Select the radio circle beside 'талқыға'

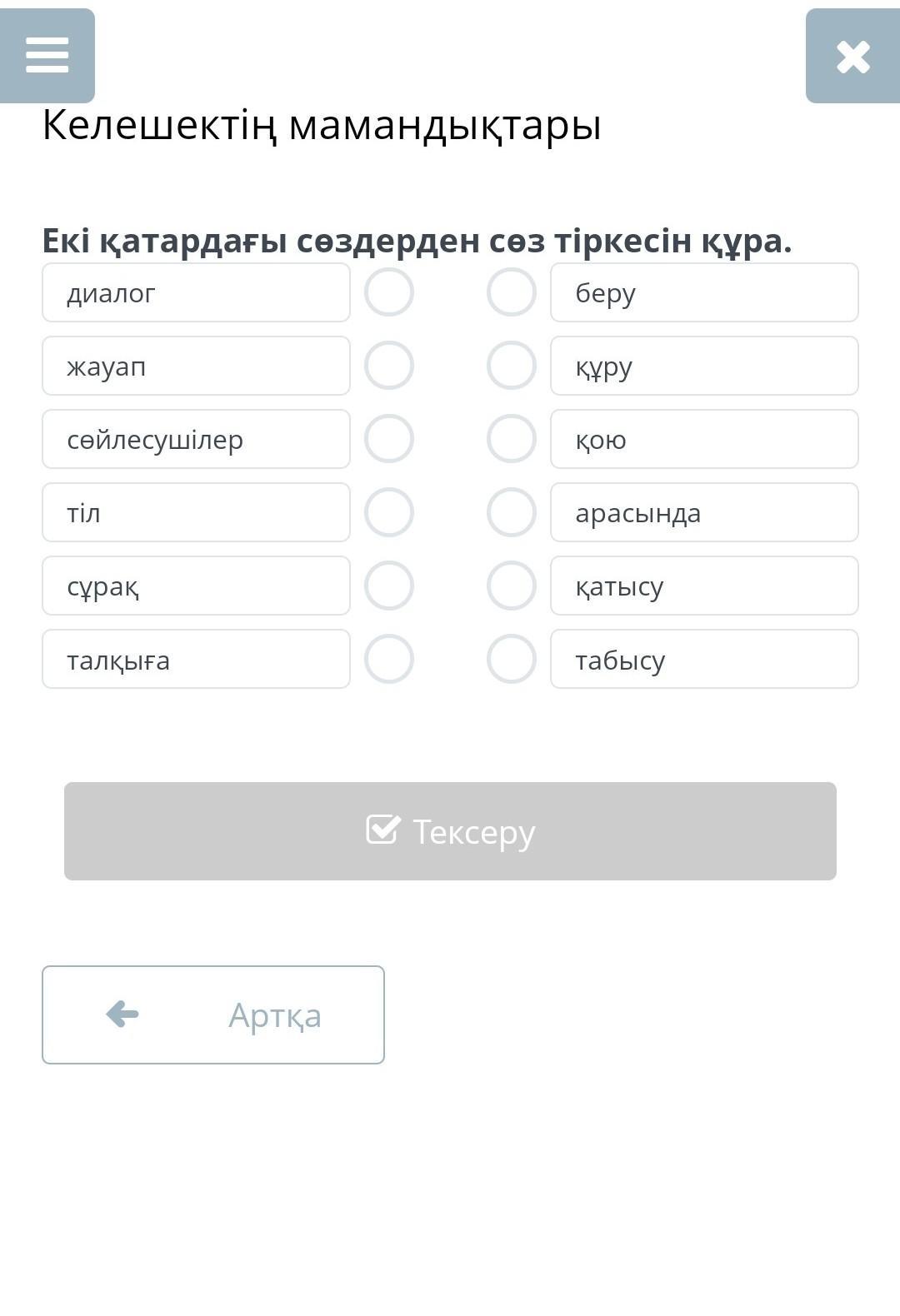point(389,659)
